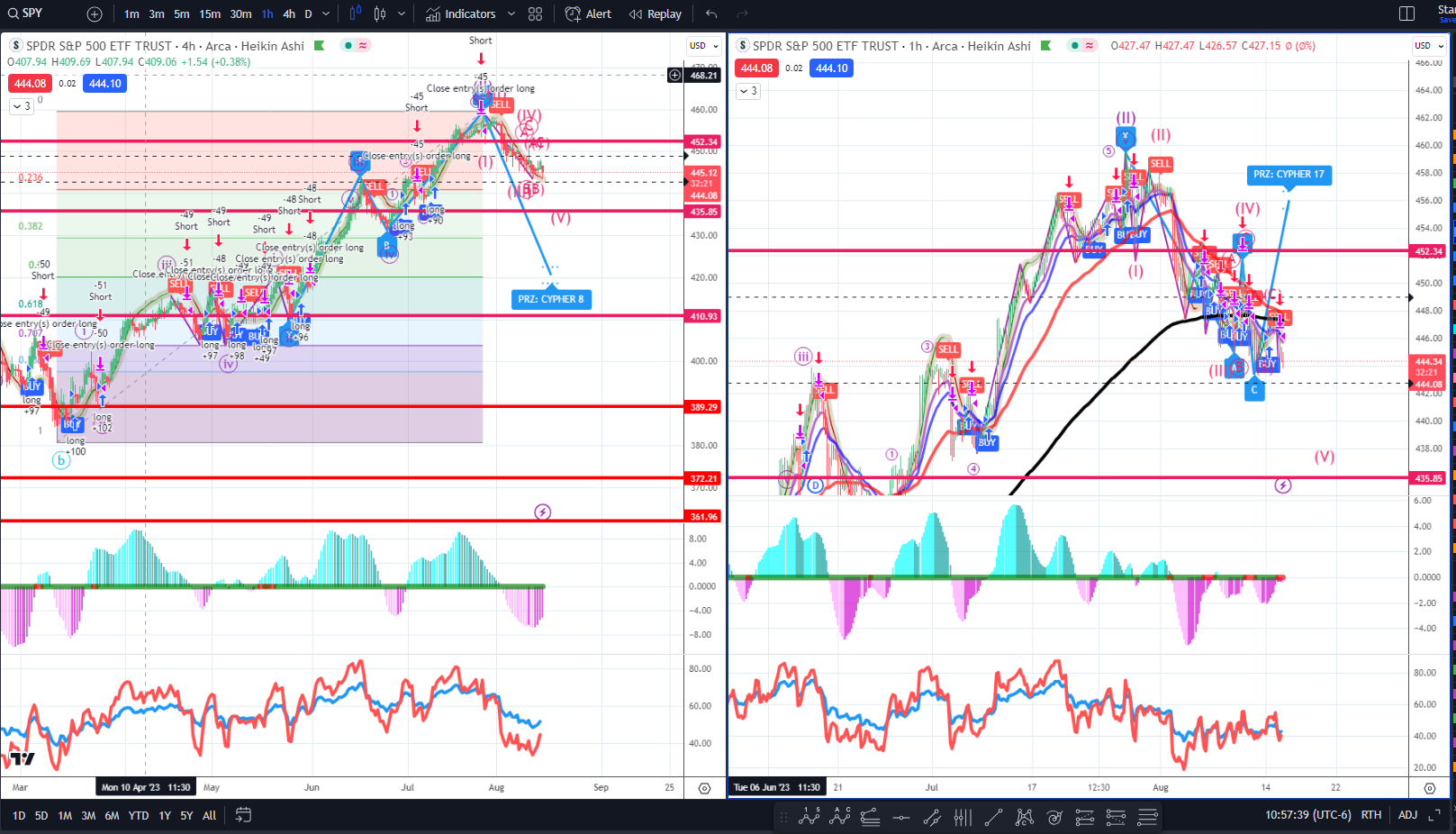Choose the 4h timeframe
This screenshot has height=834, width=1456.
tap(289, 14)
